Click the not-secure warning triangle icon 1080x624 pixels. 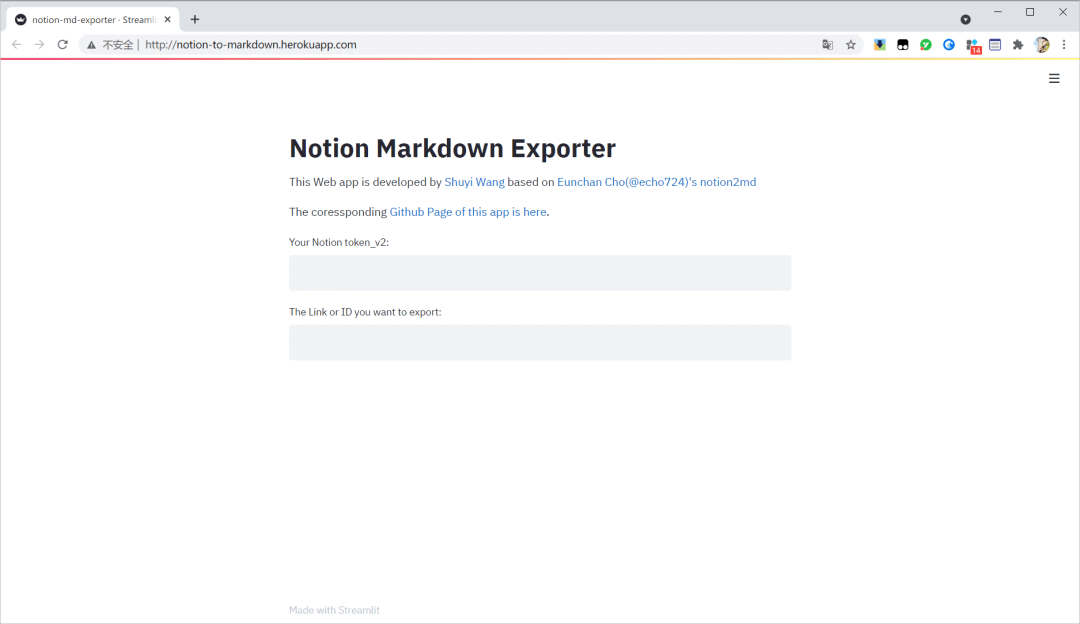91,45
